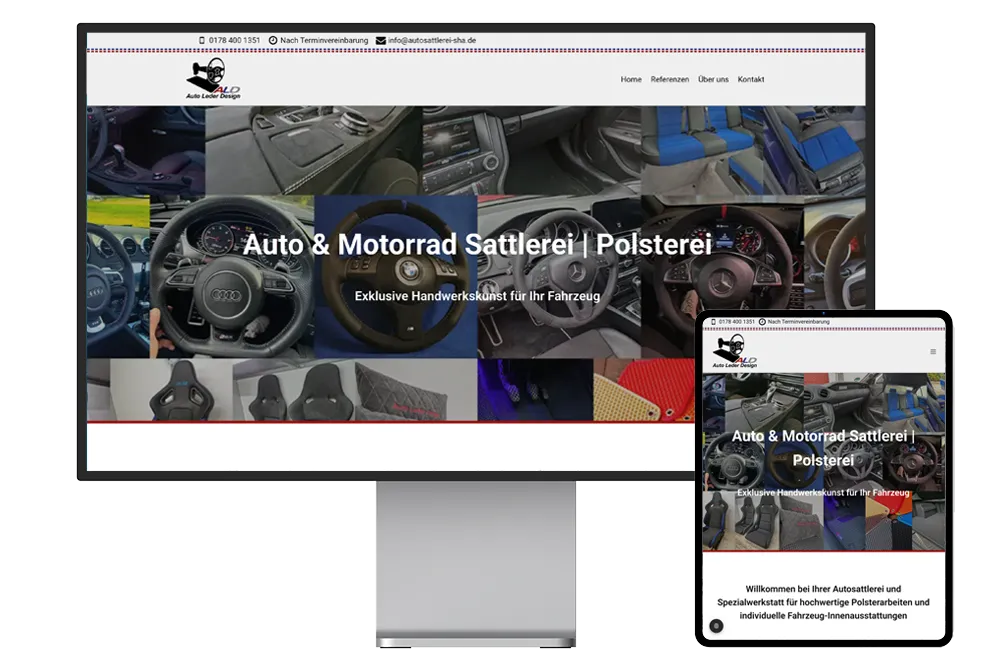Click the clock icon on the tablet top bar
The height and width of the screenshot is (667, 1000).
click(x=762, y=321)
